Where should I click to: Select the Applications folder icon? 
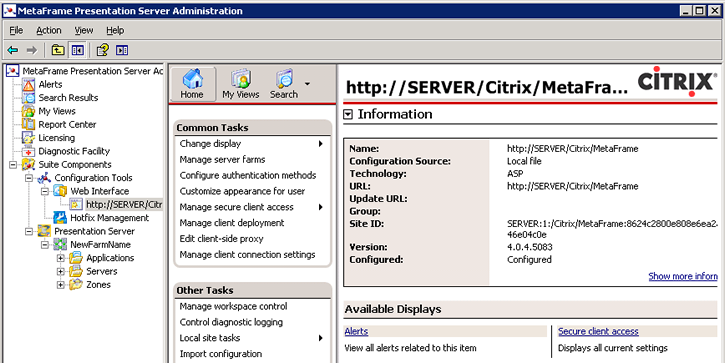pyautogui.click(x=76, y=258)
